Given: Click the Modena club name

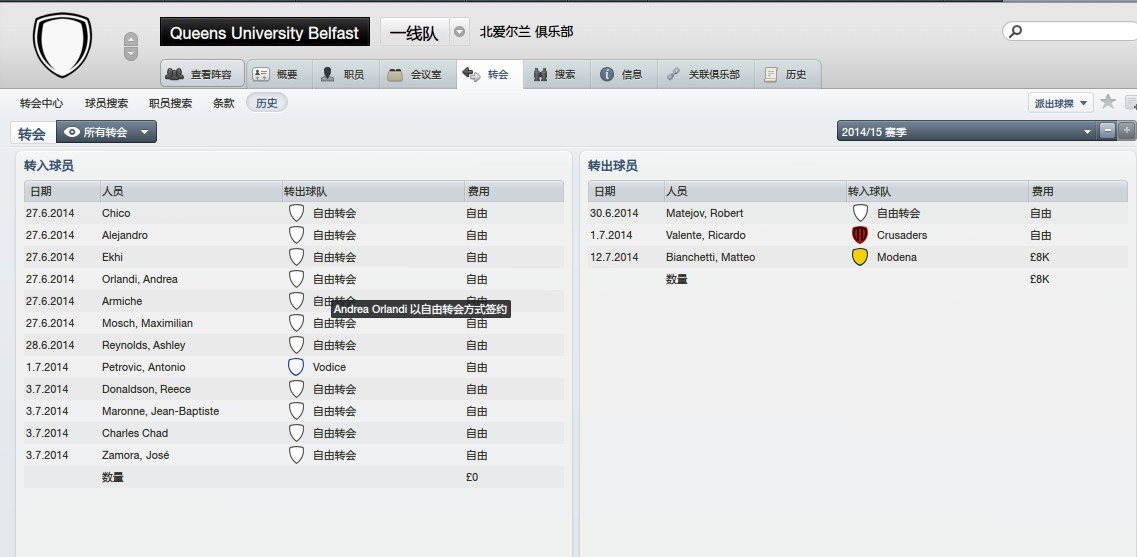Looking at the screenshot, I should pyautogui.click(x=897, y=257).
